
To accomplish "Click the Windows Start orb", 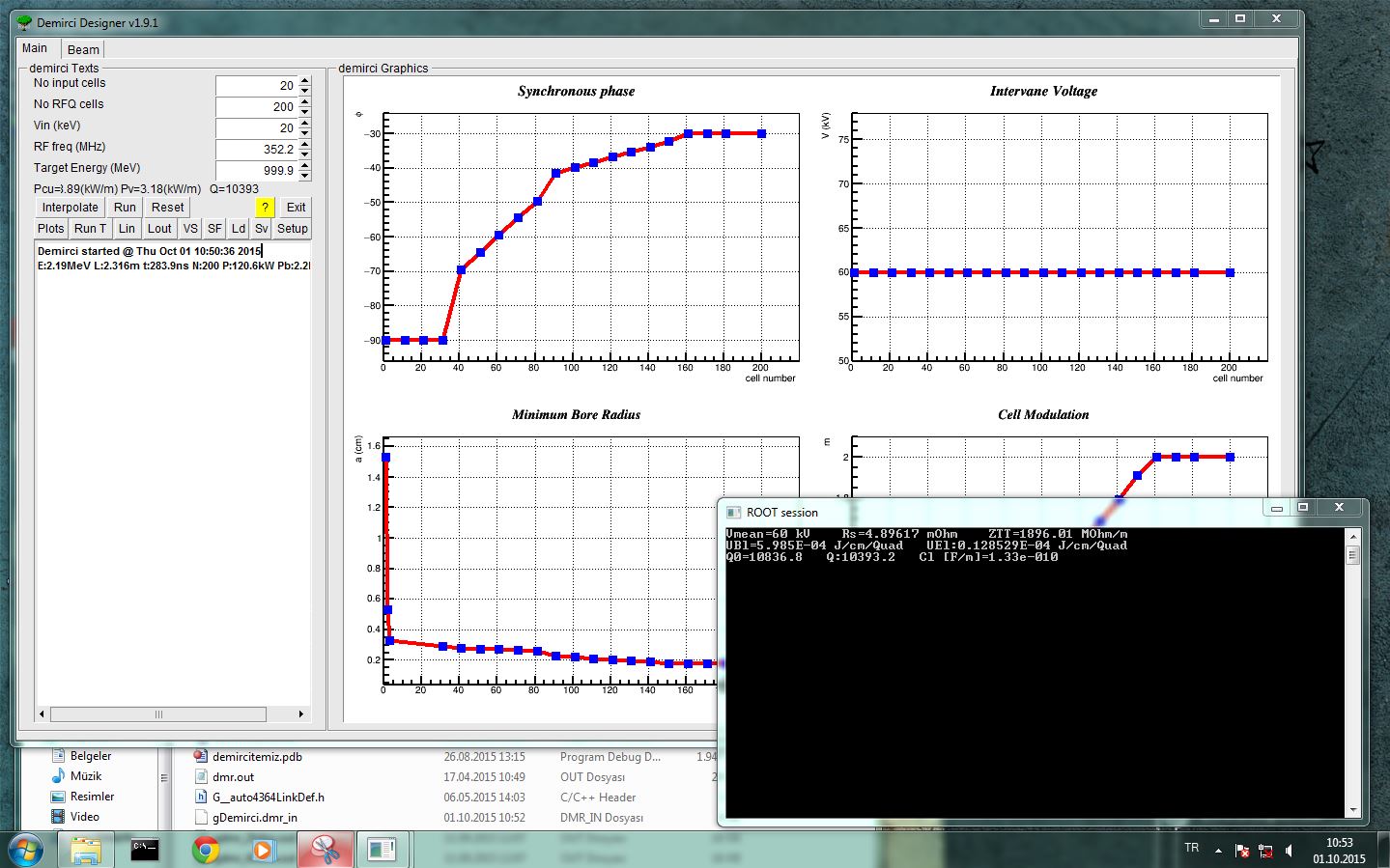I will 26,851.
